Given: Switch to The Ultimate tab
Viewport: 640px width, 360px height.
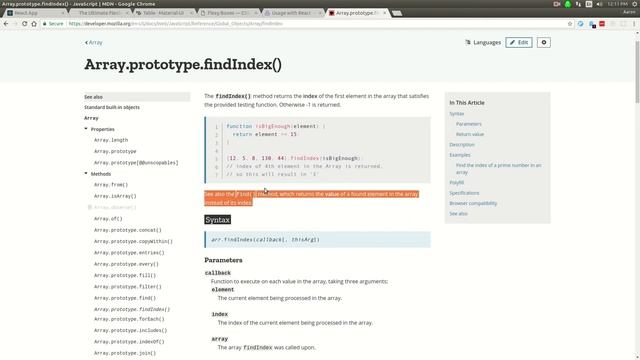Looking at the screenshot, I should coord(100,13).
